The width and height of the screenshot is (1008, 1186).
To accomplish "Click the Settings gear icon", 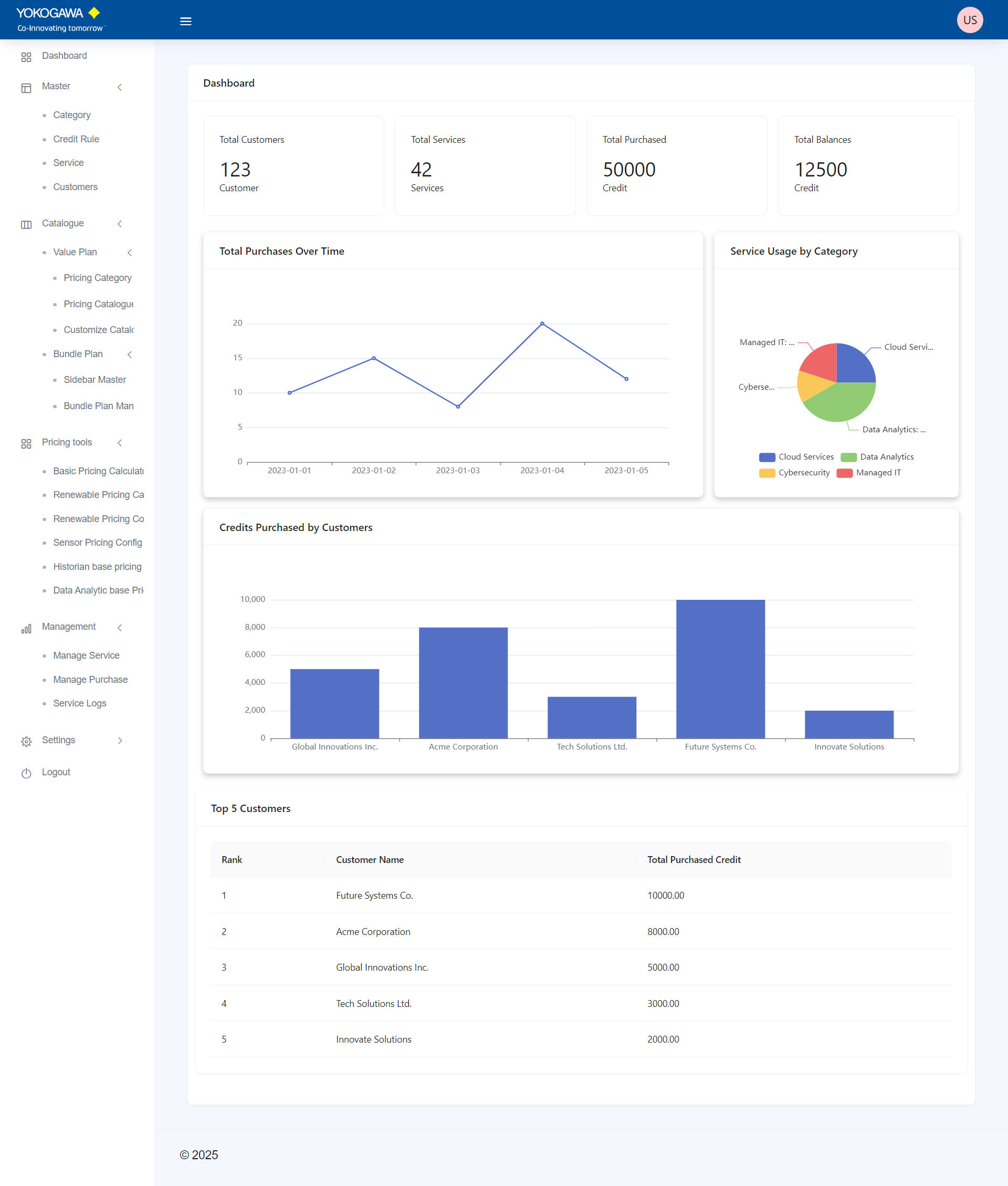I will 26,741.
